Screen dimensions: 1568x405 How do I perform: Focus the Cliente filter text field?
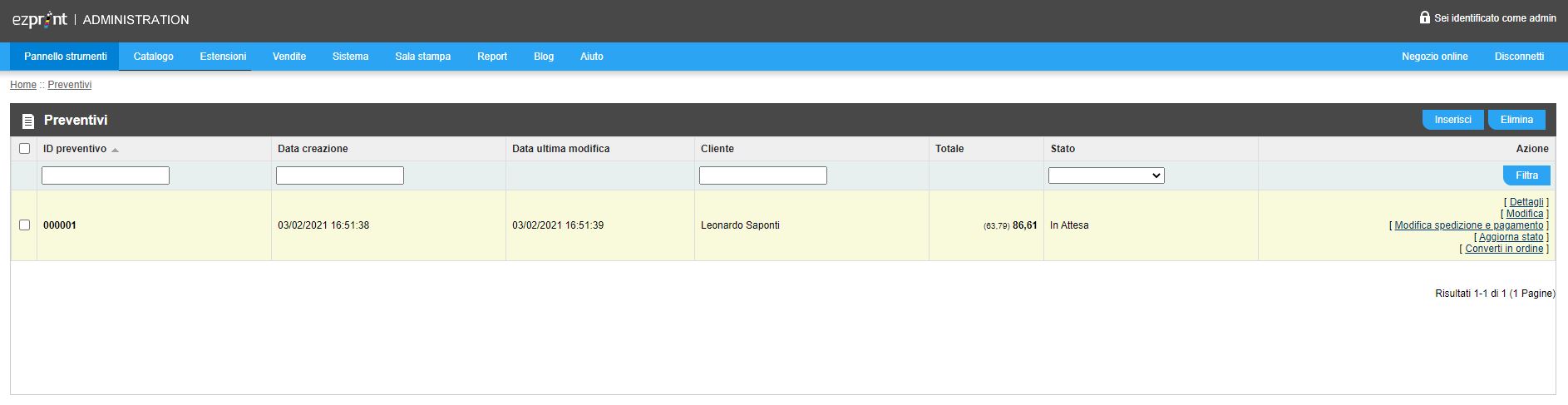[x=763, y=175]
